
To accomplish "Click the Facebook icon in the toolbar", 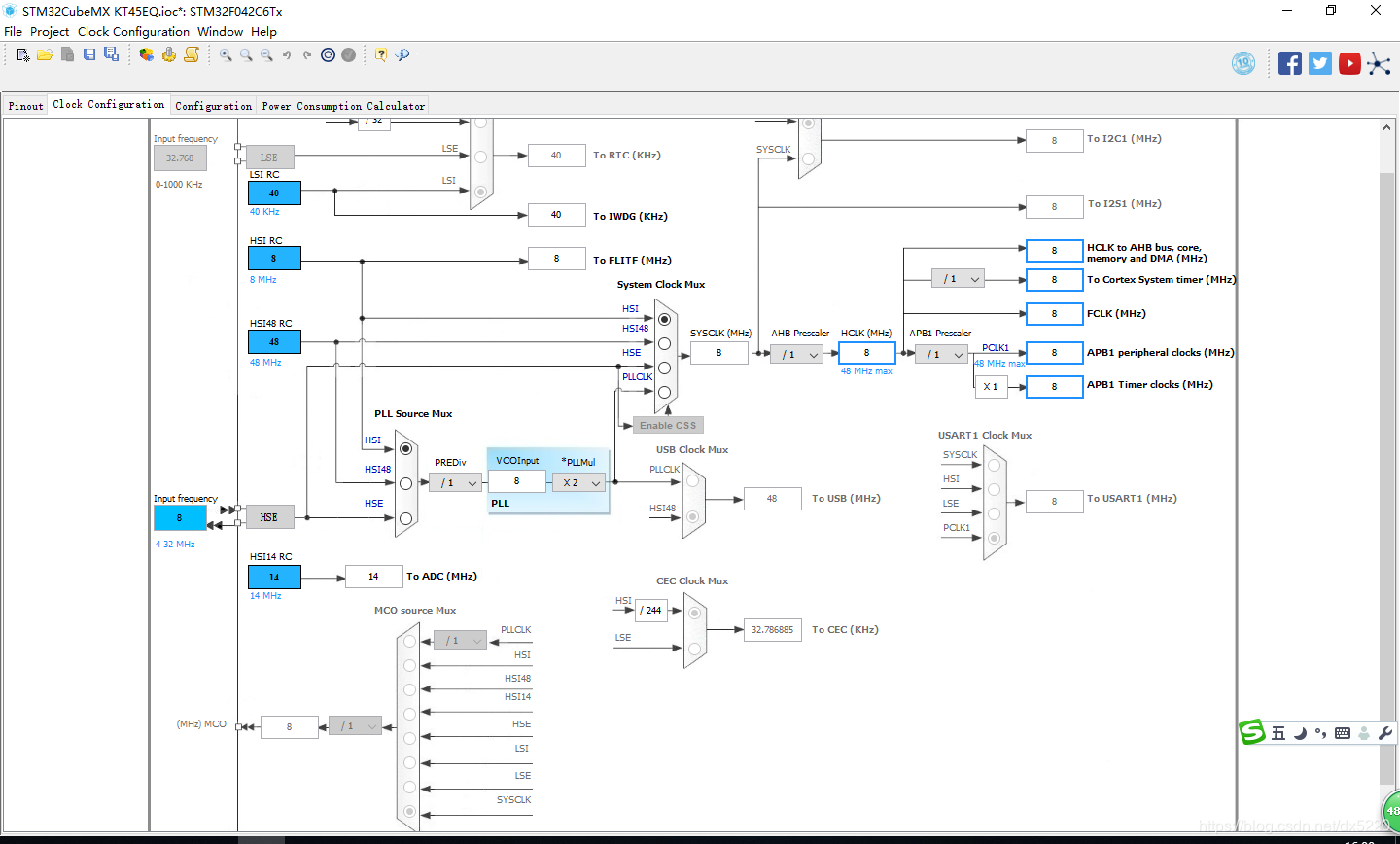I will point(1290,63).
